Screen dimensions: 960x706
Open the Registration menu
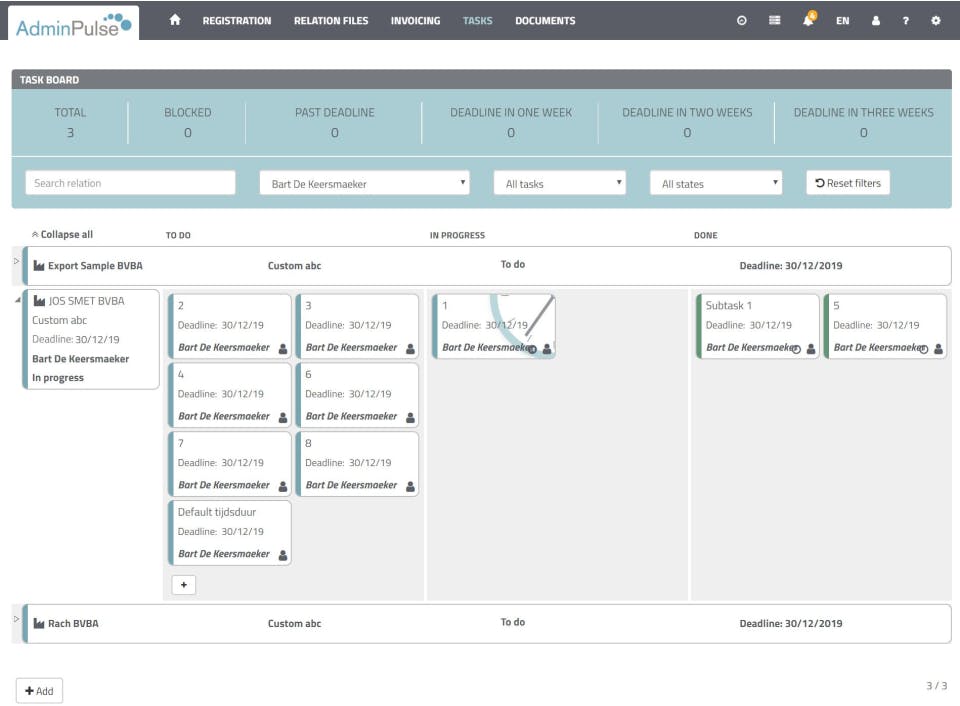[x=237, y=21]
